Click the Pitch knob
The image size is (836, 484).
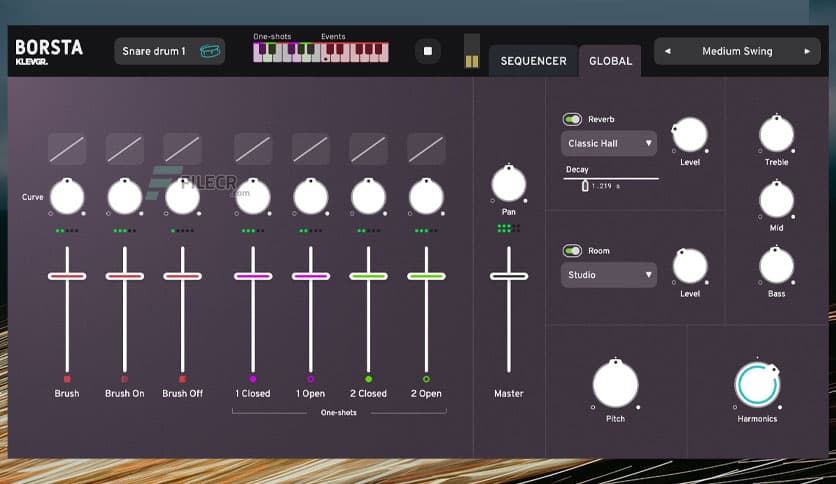point(615,384)
